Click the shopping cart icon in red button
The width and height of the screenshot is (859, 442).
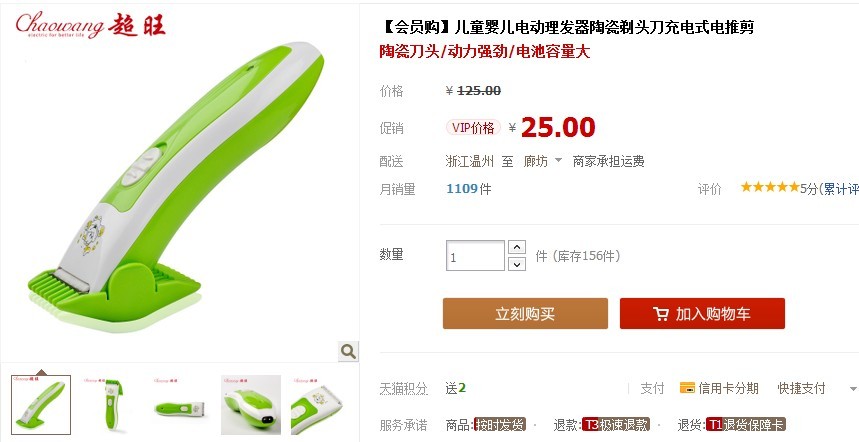point(661,314)
